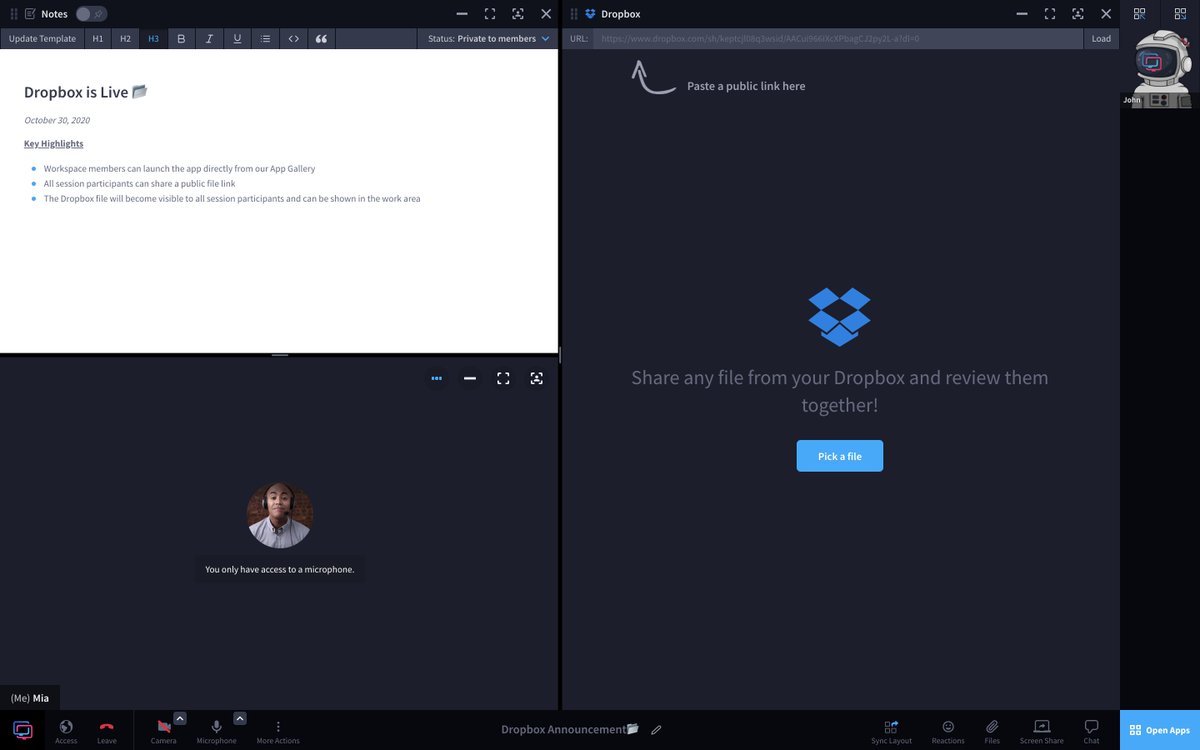Enter fullscreen on the Dropbox panel
The image size is (1200, 750).
point(1049,14)
